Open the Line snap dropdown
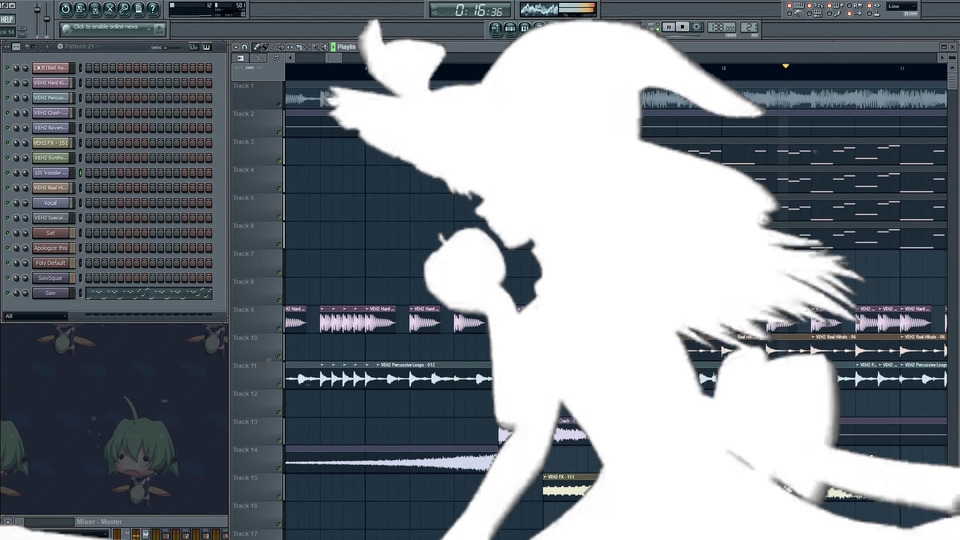The width and height of the screenshot is (960, 540). [x=901, y=6]
